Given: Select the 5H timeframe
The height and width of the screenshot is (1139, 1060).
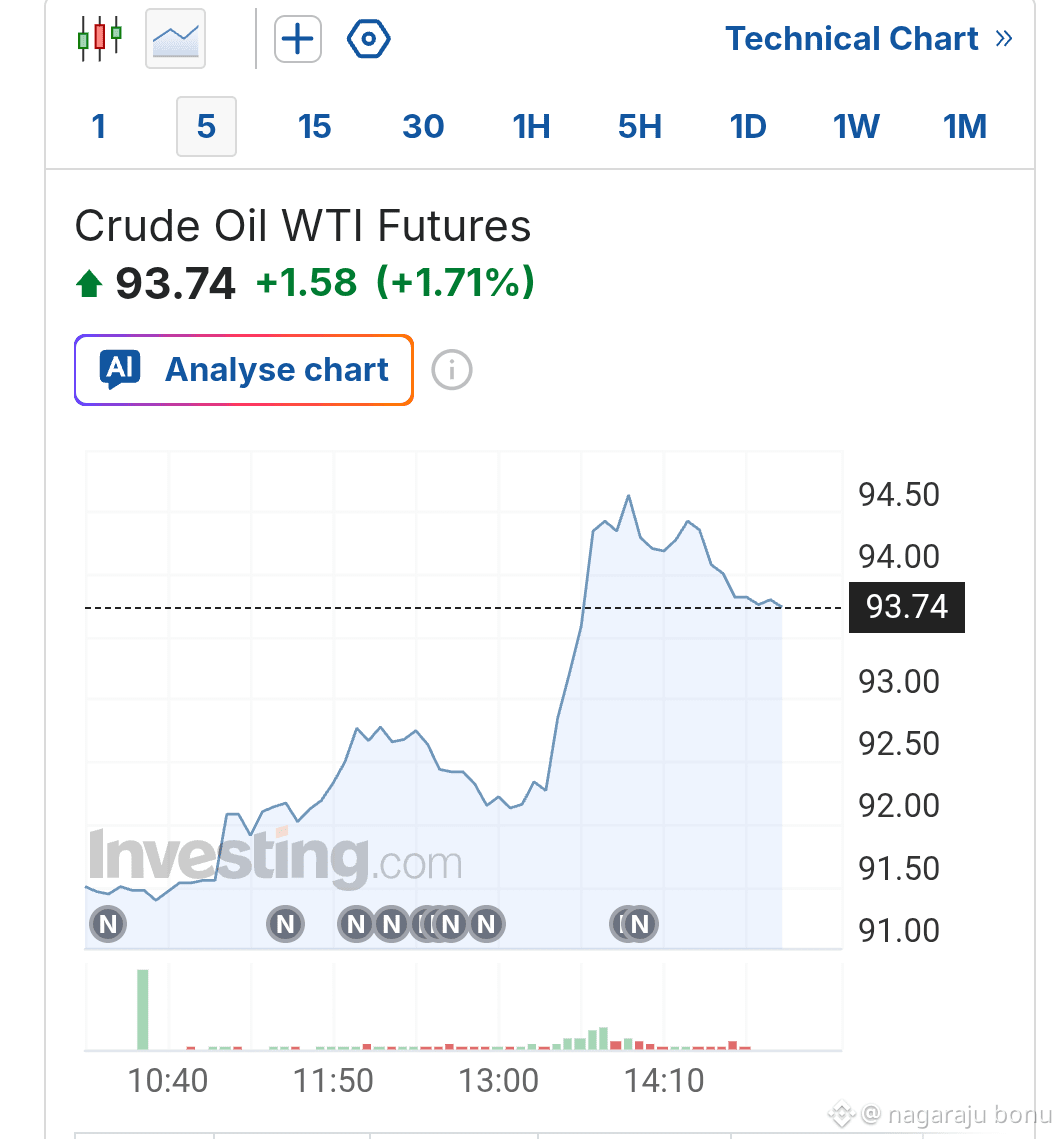Looking at the screenshot, I should tap(639, 126).
